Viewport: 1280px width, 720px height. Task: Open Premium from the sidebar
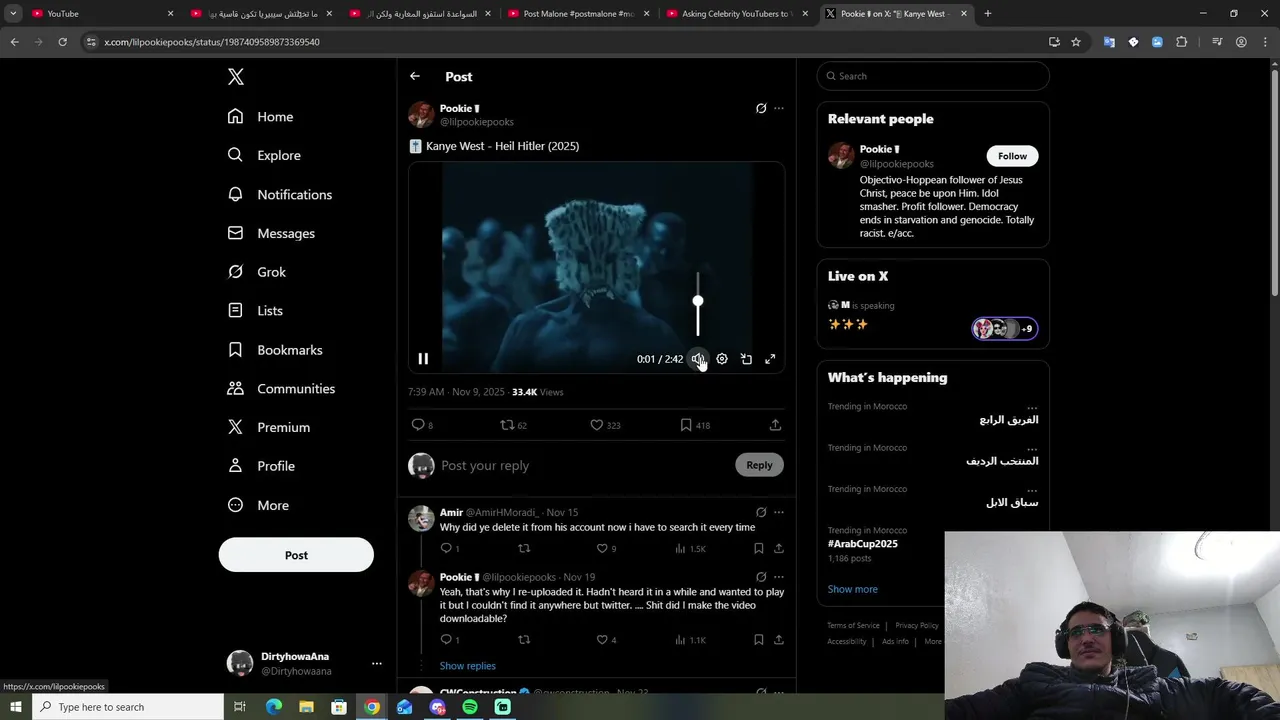(269, 427)
